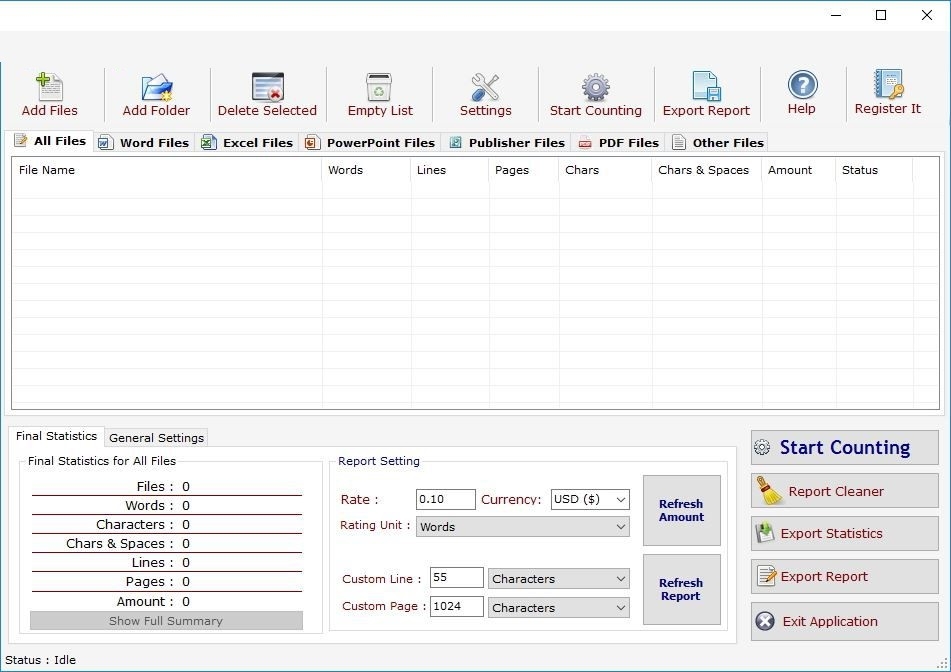Expand the Custom Line units dropdown
The height and width of the screenshot is (672, 951).
[x=558, y=579]
